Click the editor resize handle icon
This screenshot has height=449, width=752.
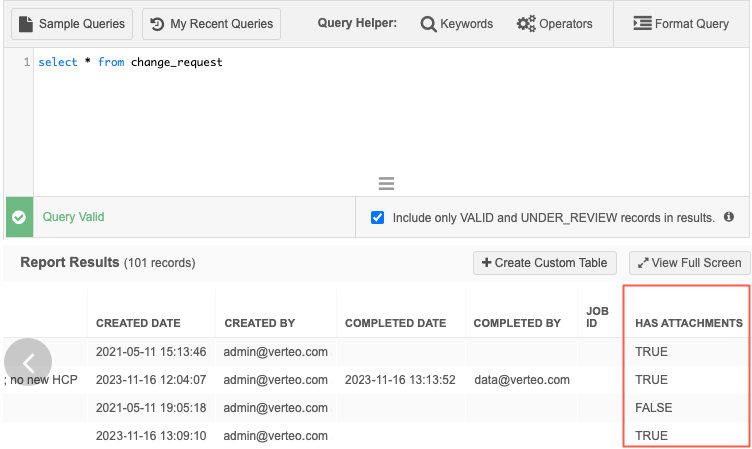[386, 184]
